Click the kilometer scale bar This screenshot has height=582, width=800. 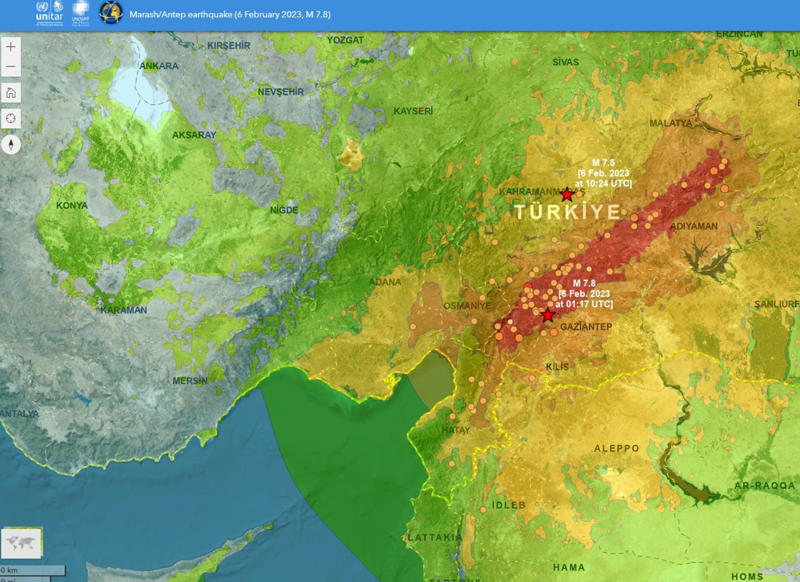point(30,569)
